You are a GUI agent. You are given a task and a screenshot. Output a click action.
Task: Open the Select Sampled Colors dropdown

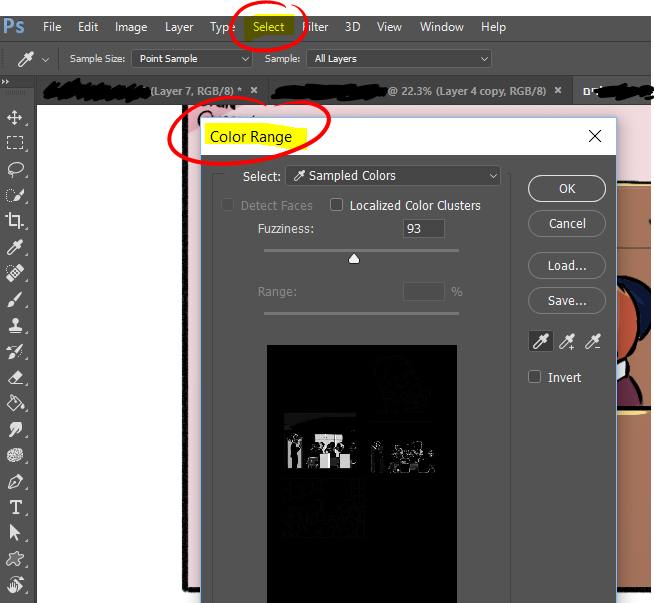point(393,176)
